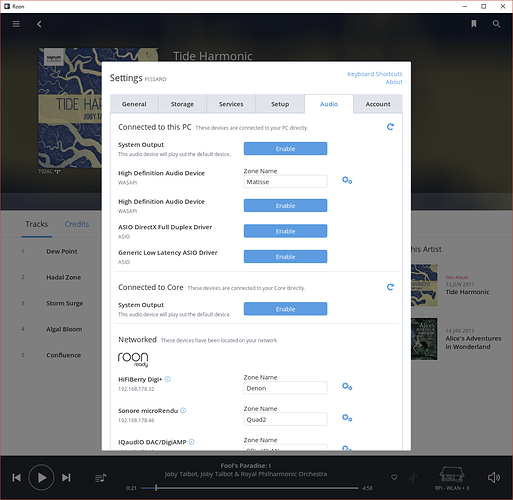The width and height of the screenshot is (513, 500).
Task: Enable ASIO DirectX Full Duplex Driver
Action: pos(285,231)
